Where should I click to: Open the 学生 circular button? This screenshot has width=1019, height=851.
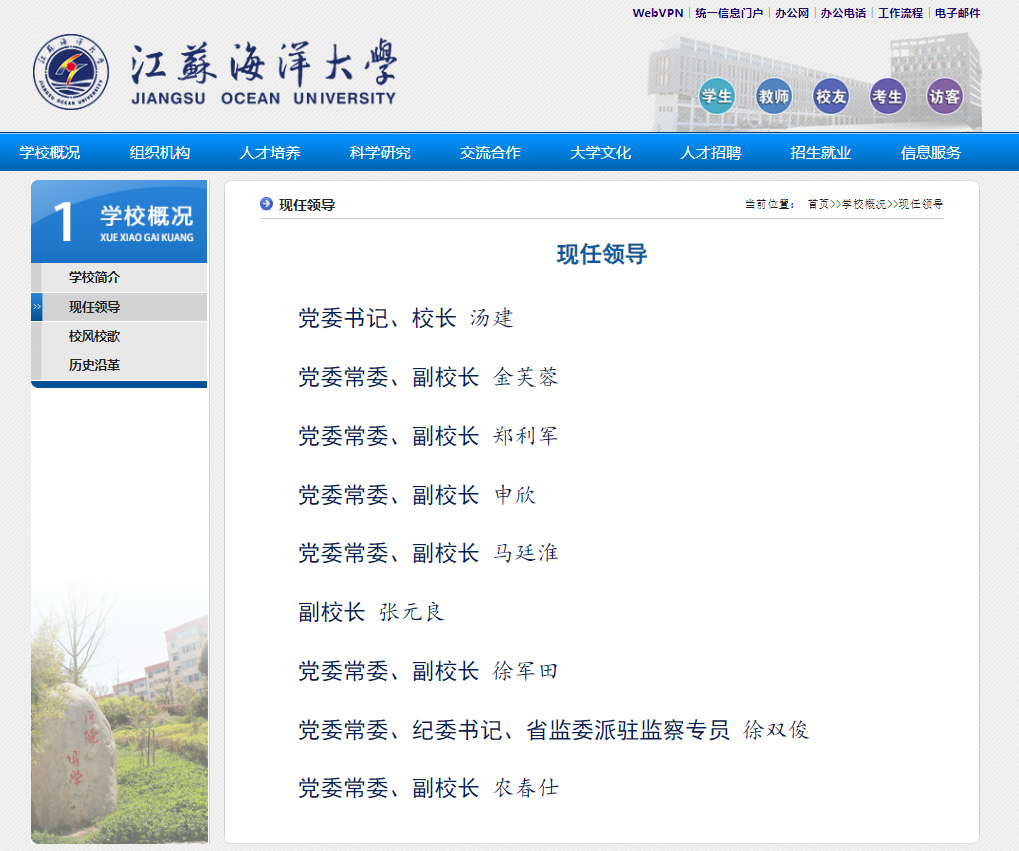pyautogui.click(x=716, y=96)
